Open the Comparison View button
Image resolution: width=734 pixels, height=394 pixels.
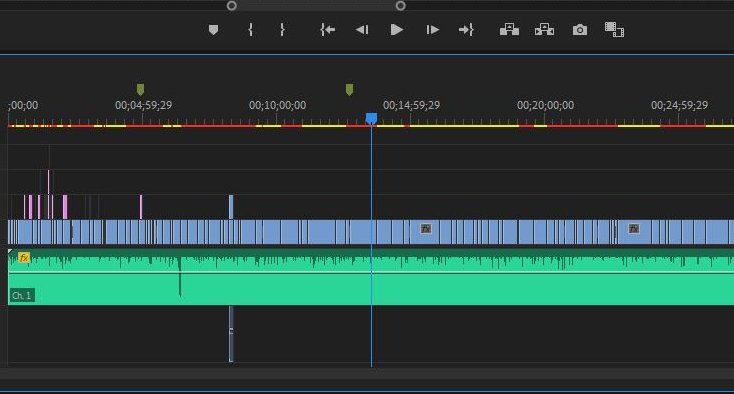point(614,30)
